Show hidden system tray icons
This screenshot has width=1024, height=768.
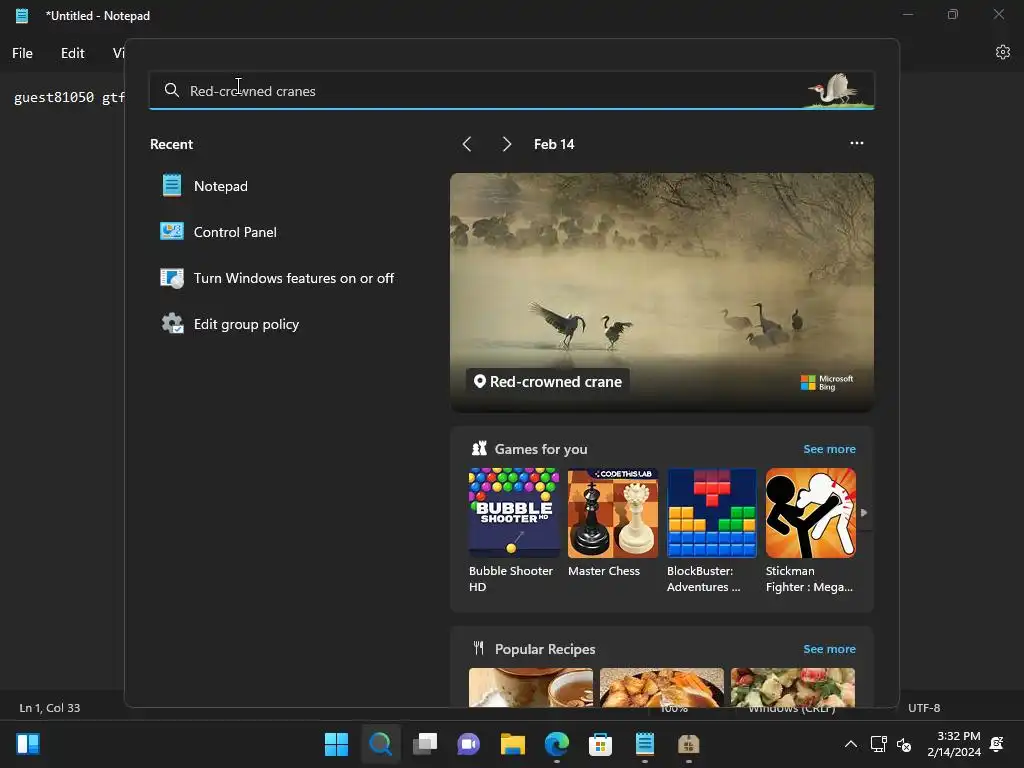tap(850, 744)
